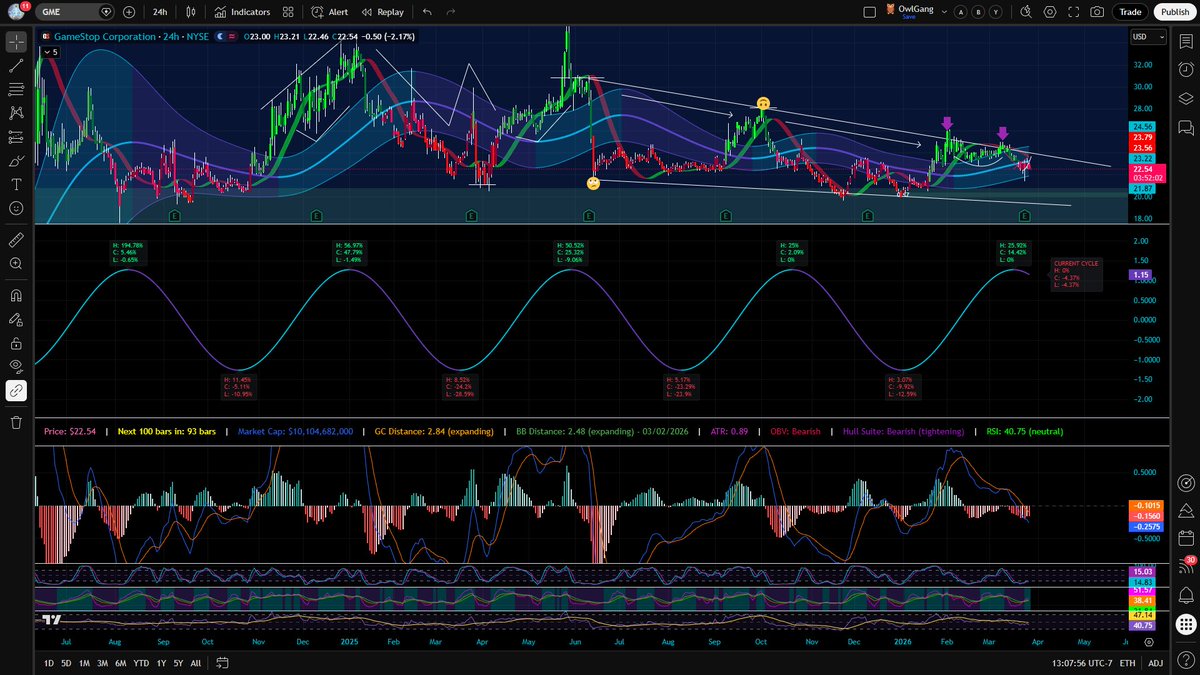Toggle the highlighted drawings sync link tool
The height and width of the screenshot is (675, 1200).
[16, 390]
